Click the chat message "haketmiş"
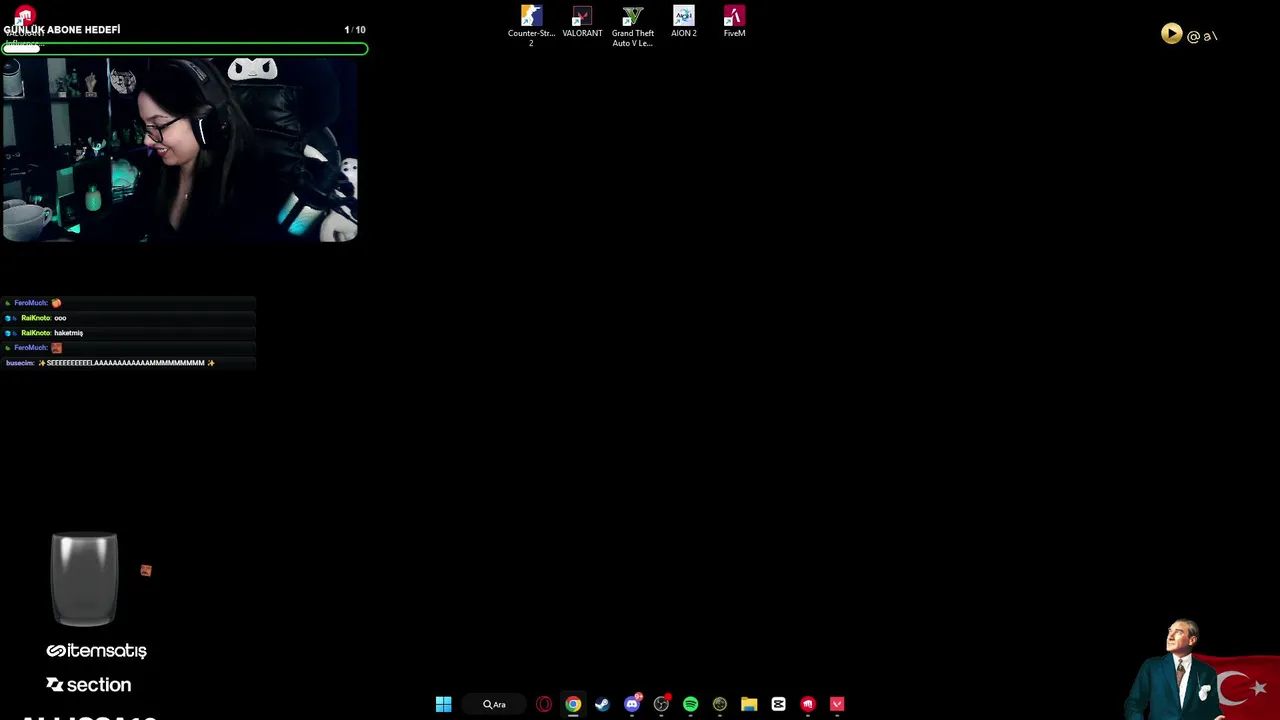1280x720 pixels. [x=68, y=333]
